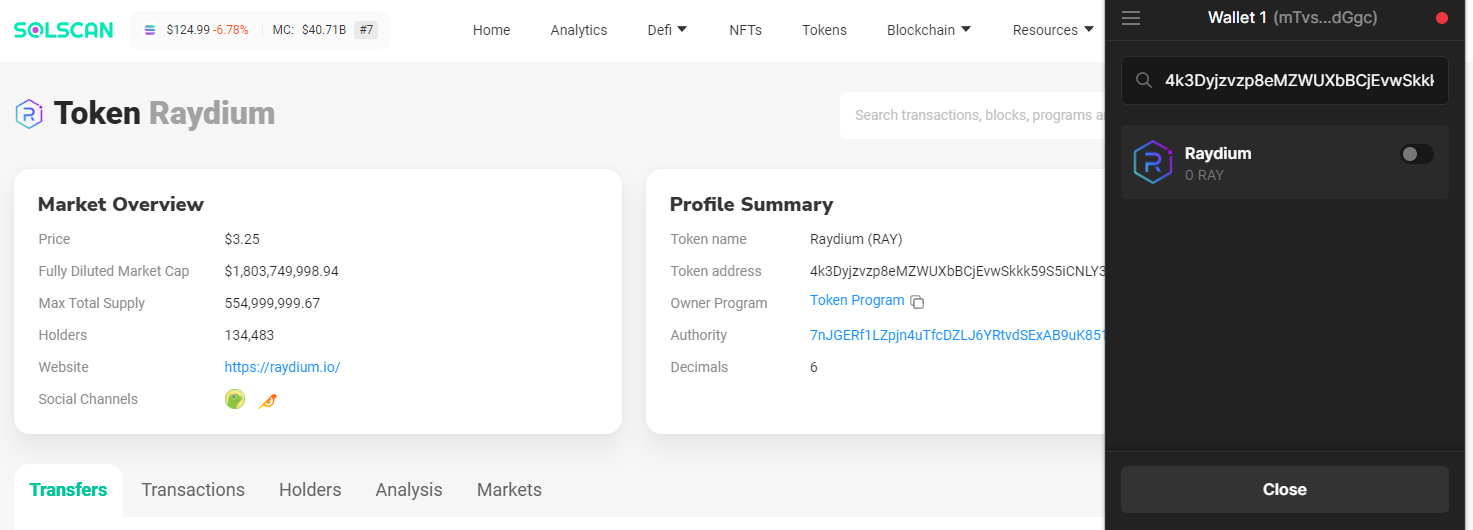Screen dimensions: 1473x530
Task: Click the red status dot in wallet header
Action: coord(1441,18)
